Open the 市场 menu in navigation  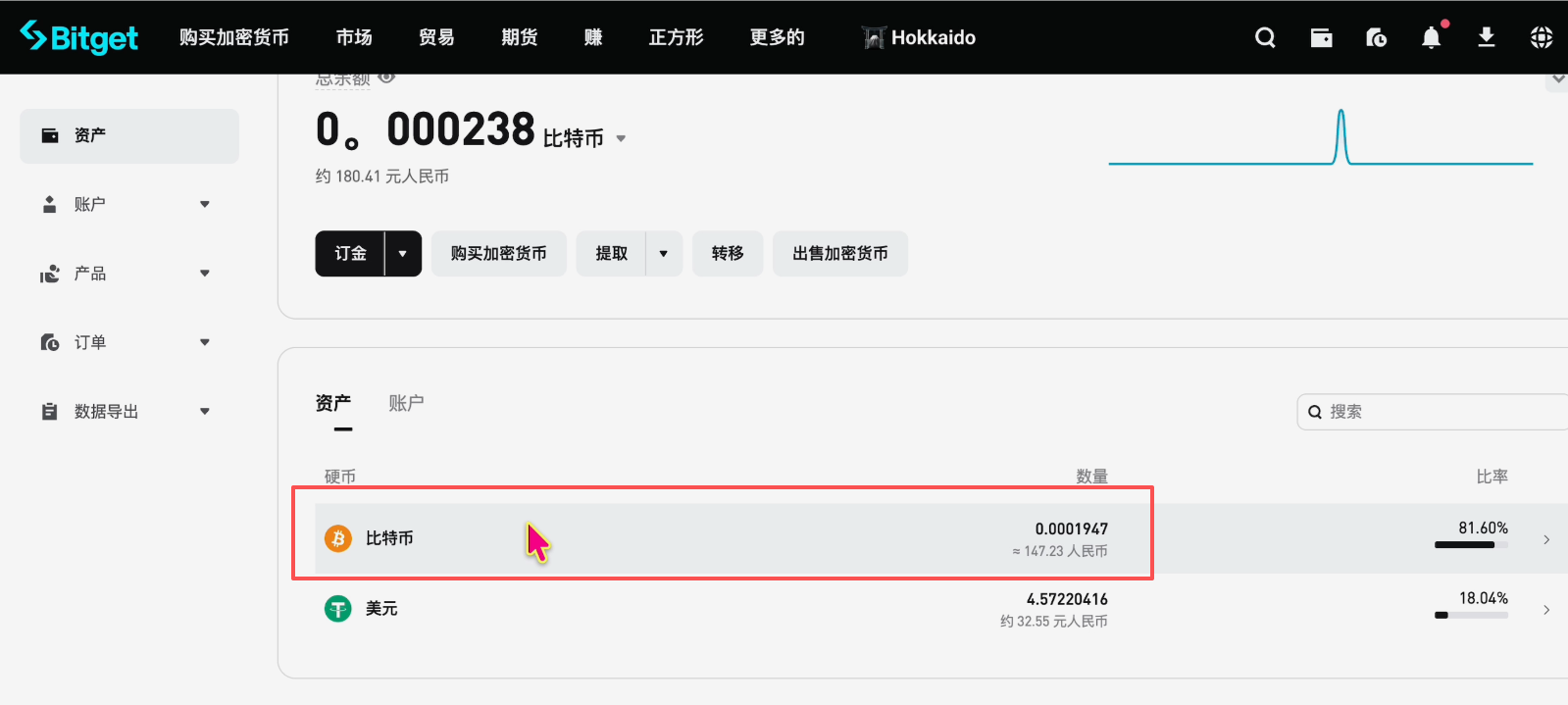tap(354, 37)
